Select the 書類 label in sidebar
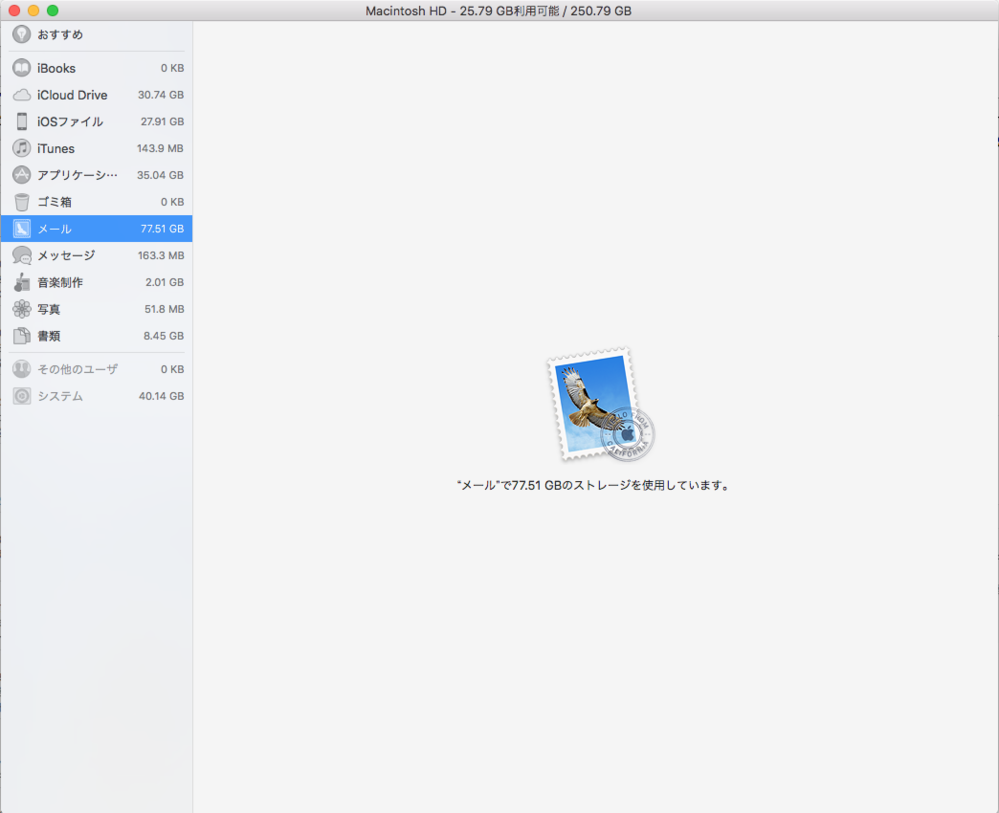 point(48,336)
